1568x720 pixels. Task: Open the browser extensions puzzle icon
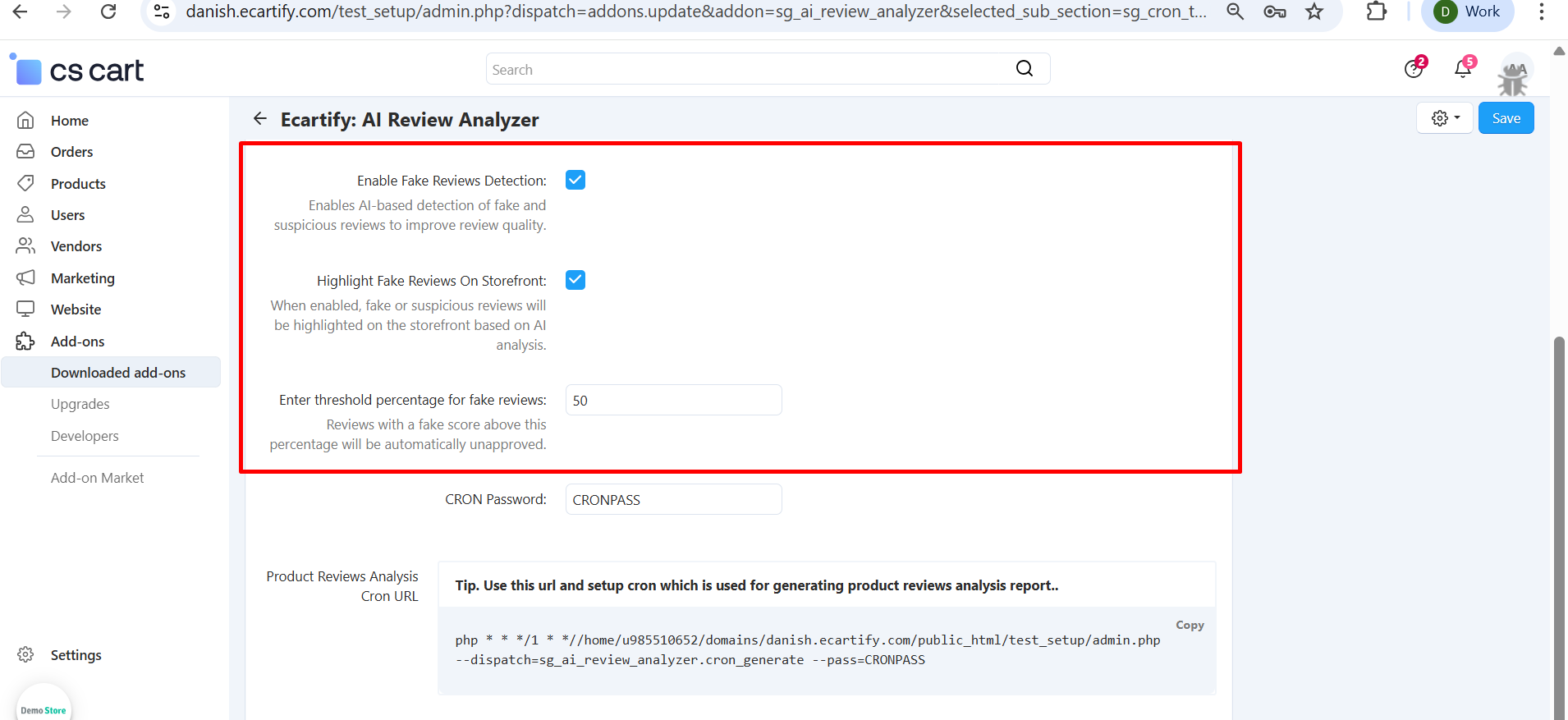1377,11
